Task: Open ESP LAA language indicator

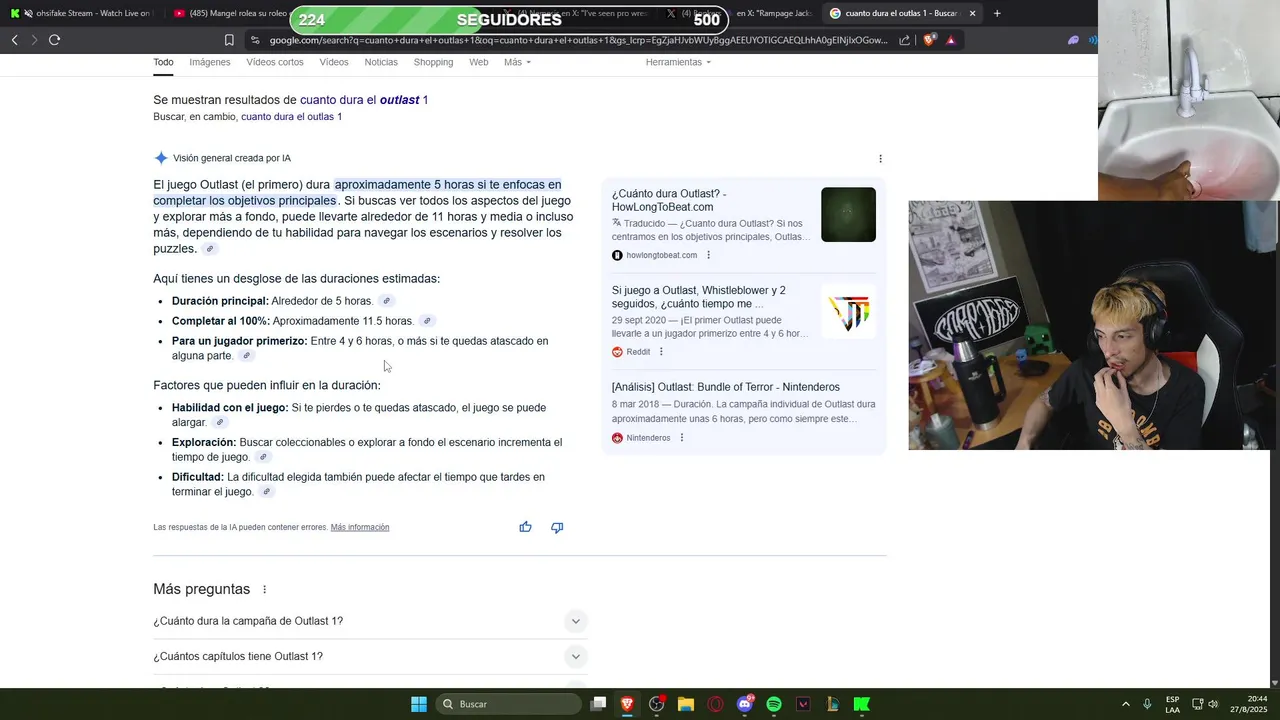Action: (x=1172, y=704)
